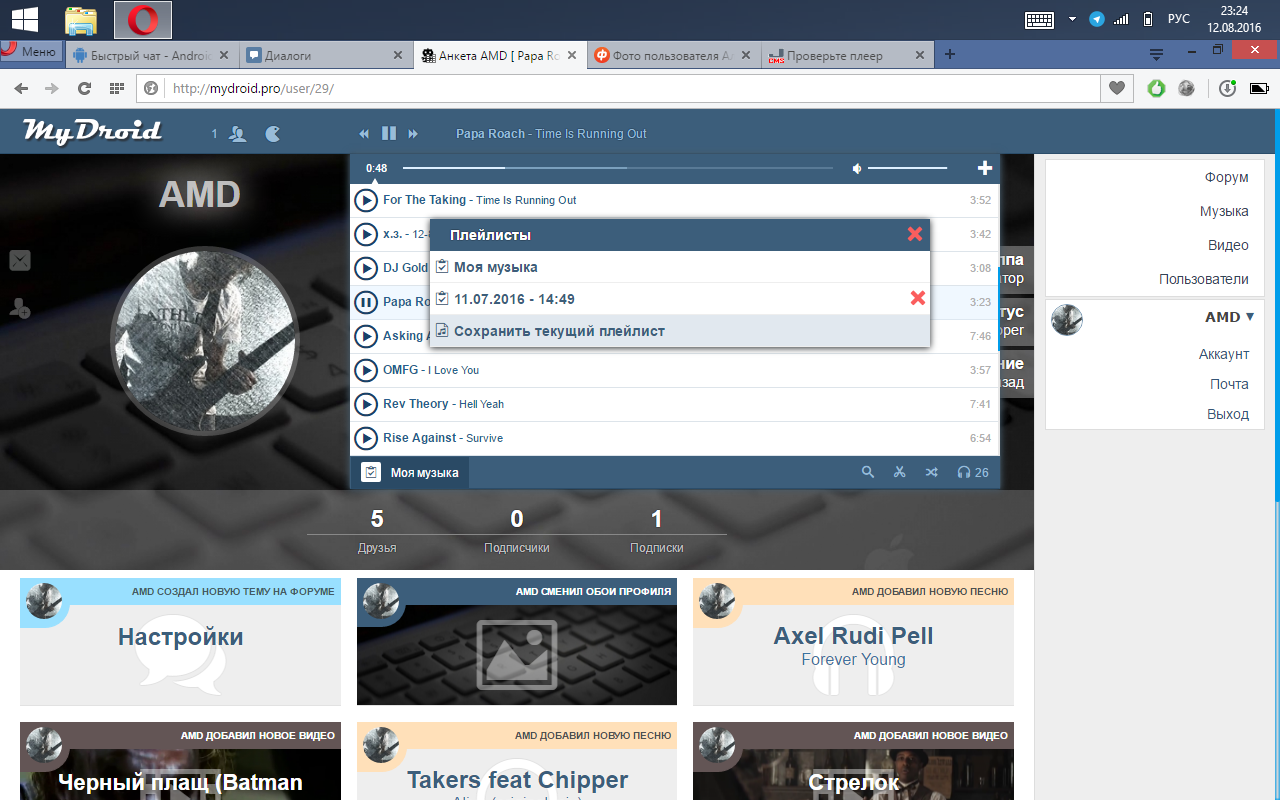Viewport: 1280px width, 800px height.
Task: Switch to the Проверьте плеер tab
Action: (847, 56)
